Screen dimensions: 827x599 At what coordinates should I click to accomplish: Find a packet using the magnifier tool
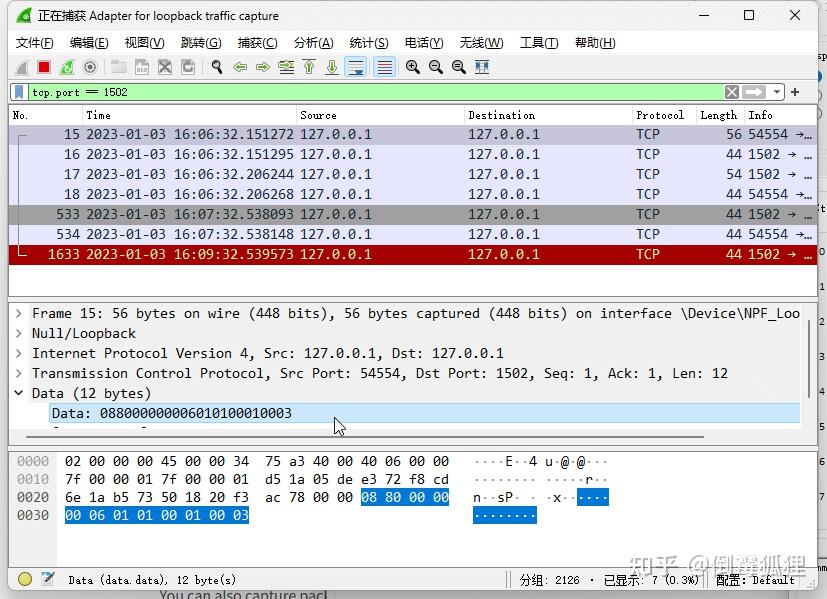[215, 67]
